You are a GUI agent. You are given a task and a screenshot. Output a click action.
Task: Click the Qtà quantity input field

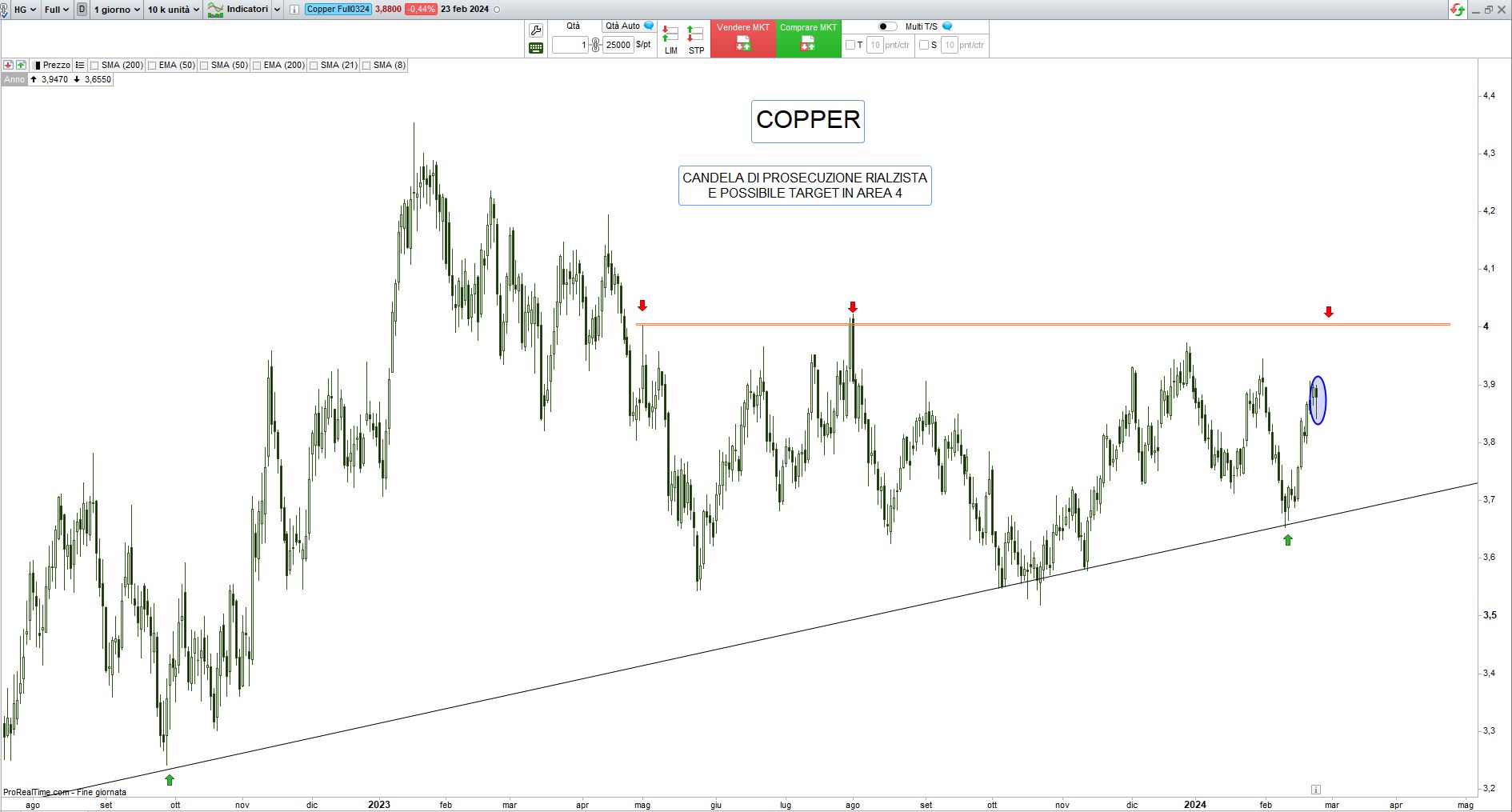[570, 46]
